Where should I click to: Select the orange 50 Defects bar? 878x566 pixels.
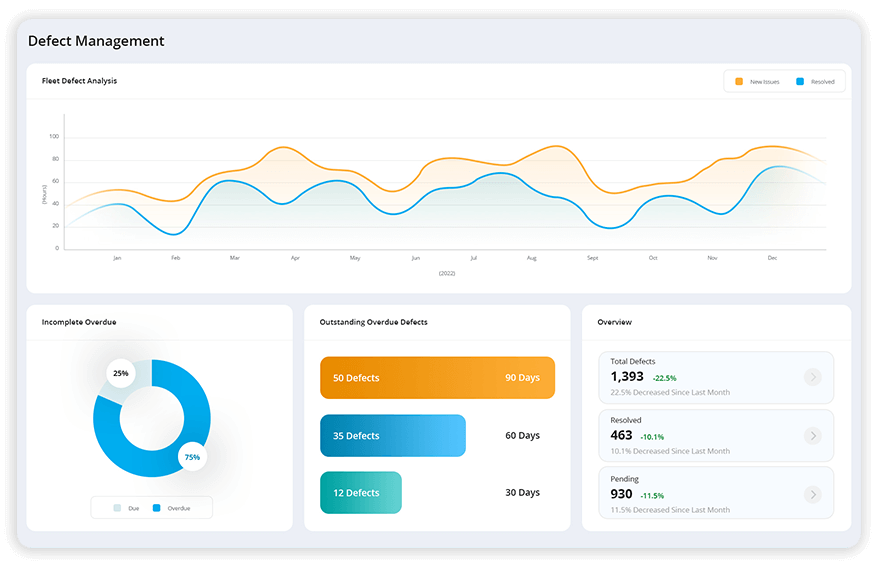point(437,378)
